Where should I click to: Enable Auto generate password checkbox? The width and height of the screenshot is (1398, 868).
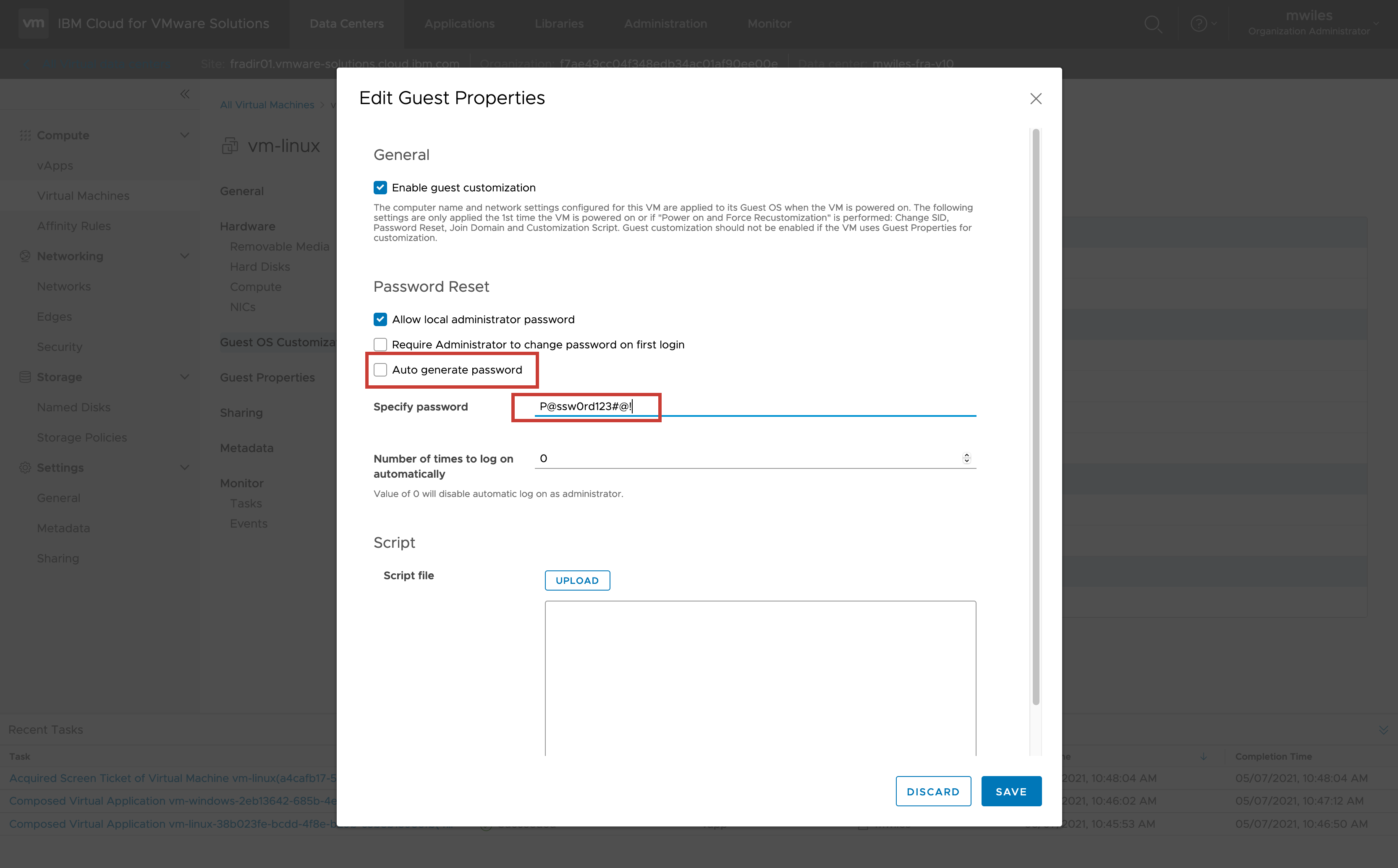pyautogui.click(x=380, y=370)
